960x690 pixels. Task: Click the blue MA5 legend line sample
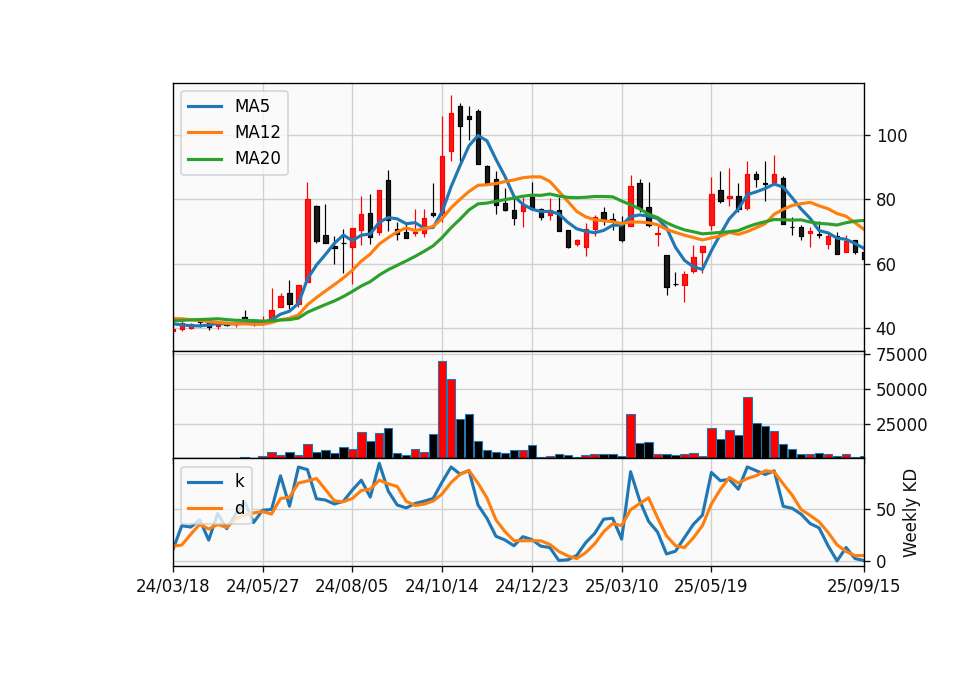(x=205, y=107)
